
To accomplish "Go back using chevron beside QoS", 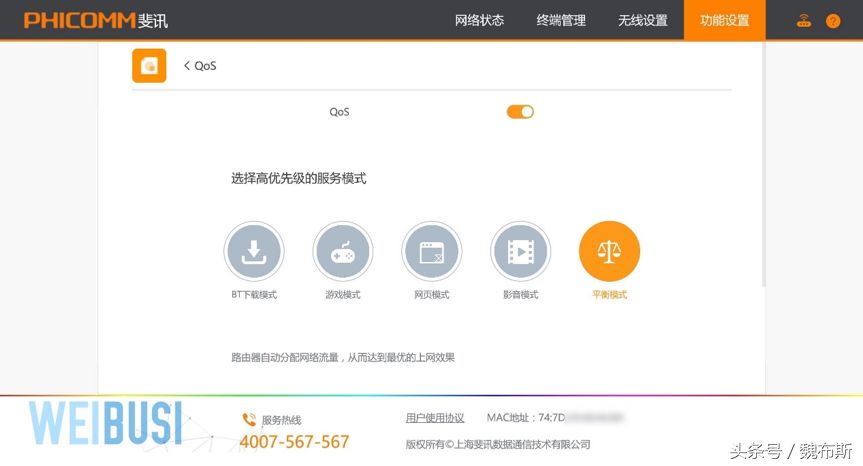I will pyautogui.click(x=187, y=66).
